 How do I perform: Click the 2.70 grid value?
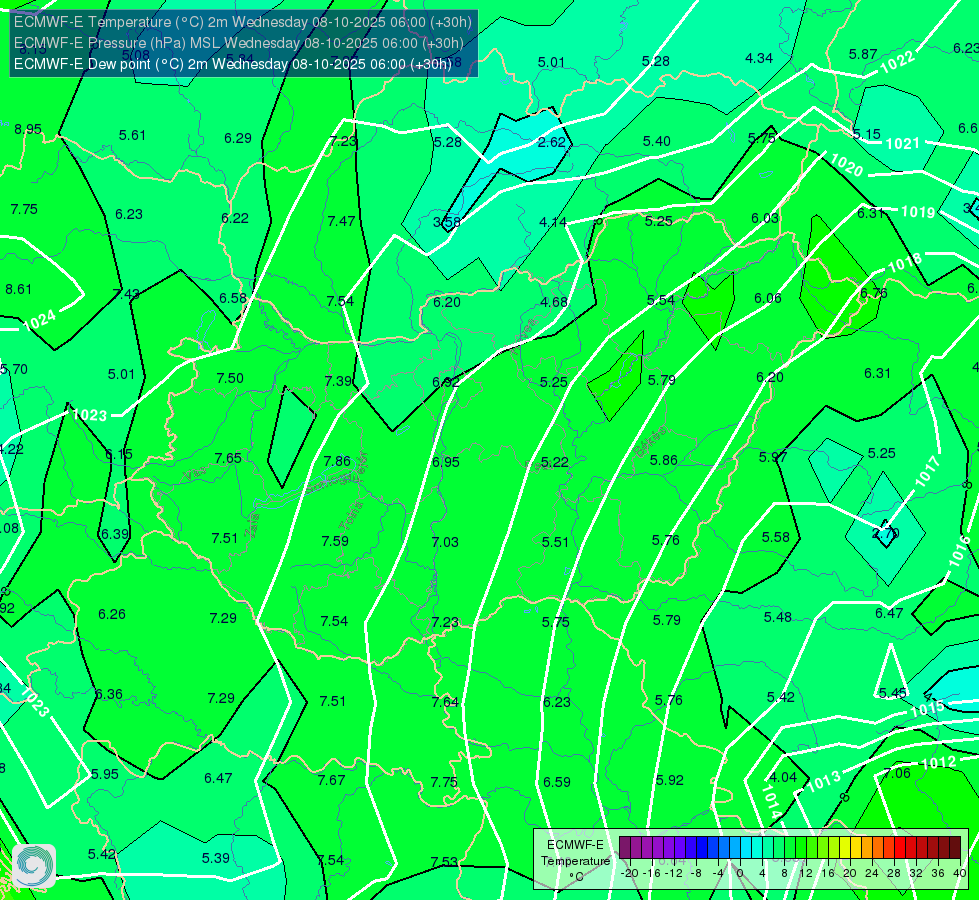pos(885,533)
